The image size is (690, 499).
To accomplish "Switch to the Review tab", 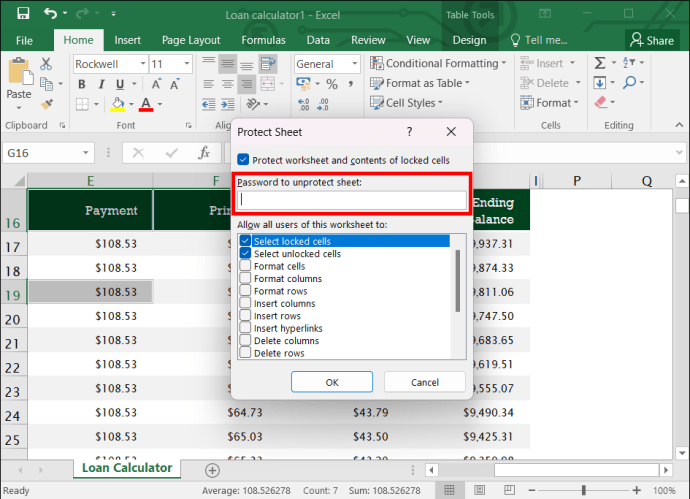I will 368,40.
